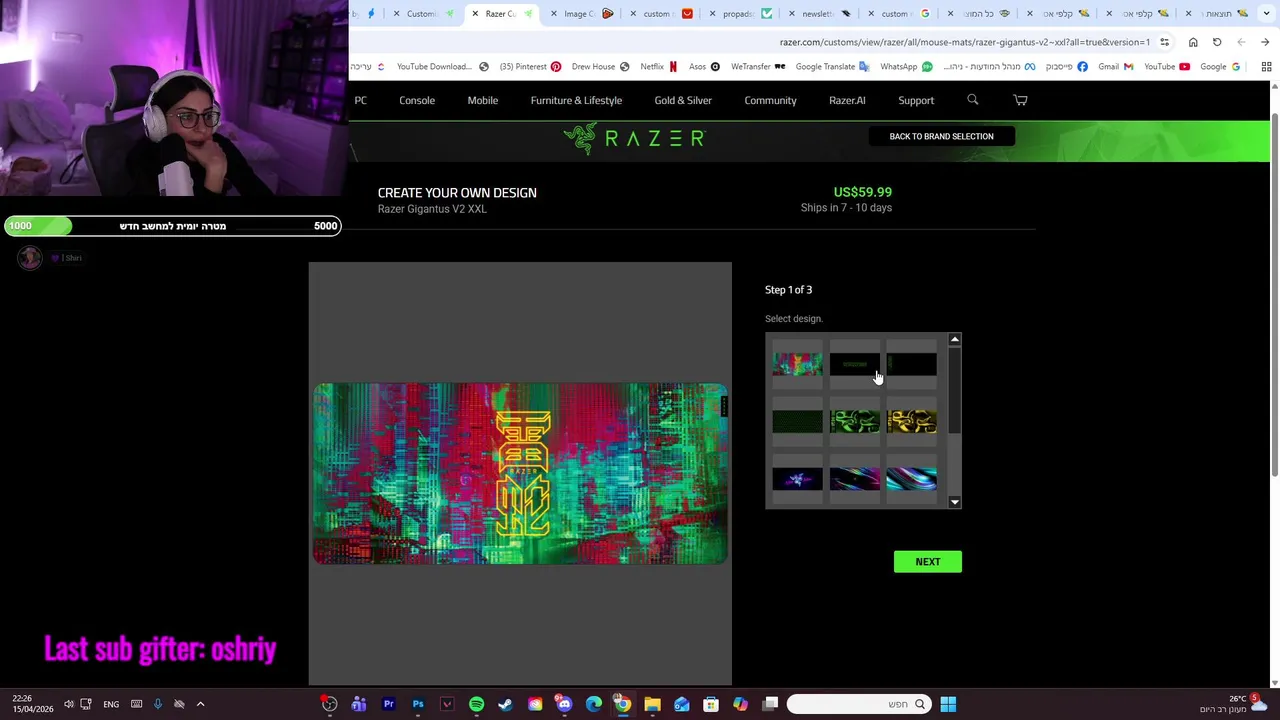Open the PC navigation menu
The height and width of the screenshot is (720, 1280).
[x=361, y=100]
